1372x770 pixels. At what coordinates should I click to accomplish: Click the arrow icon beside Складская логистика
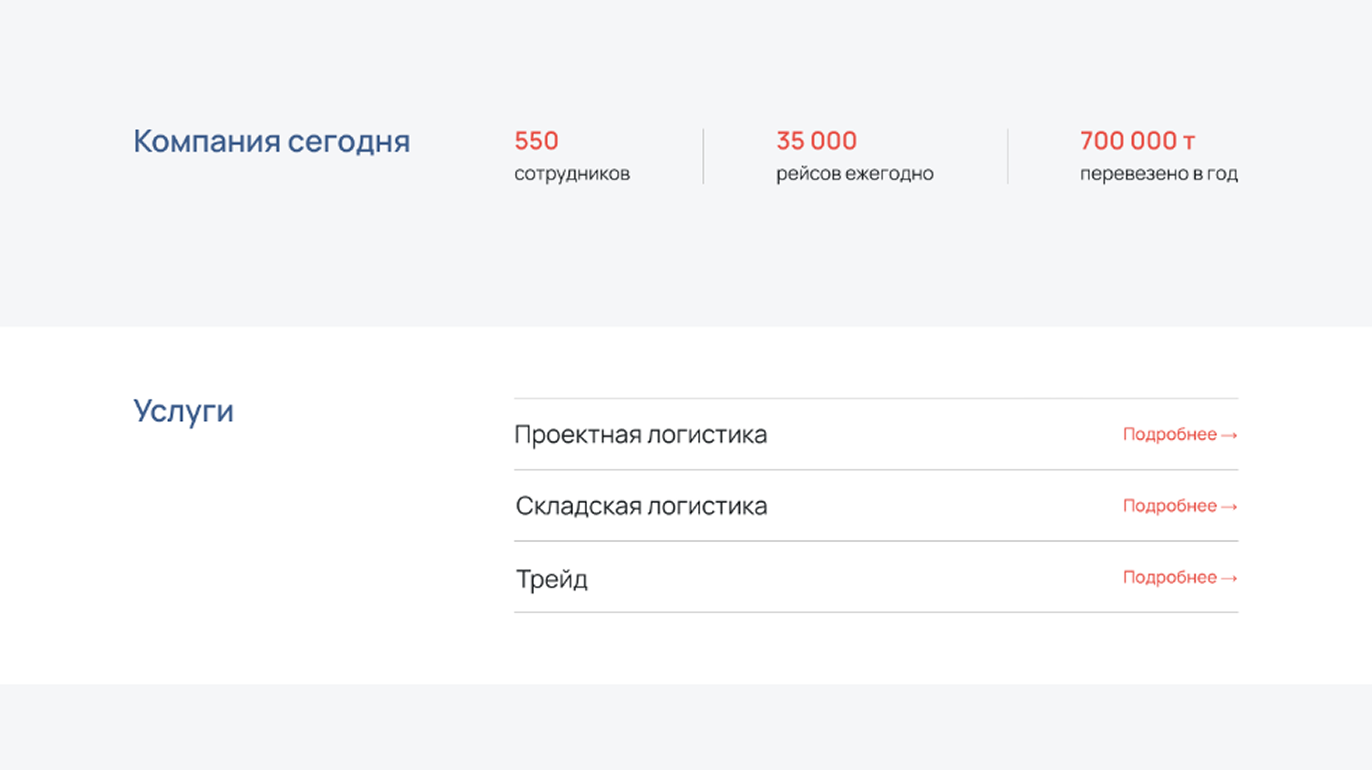1230,507
